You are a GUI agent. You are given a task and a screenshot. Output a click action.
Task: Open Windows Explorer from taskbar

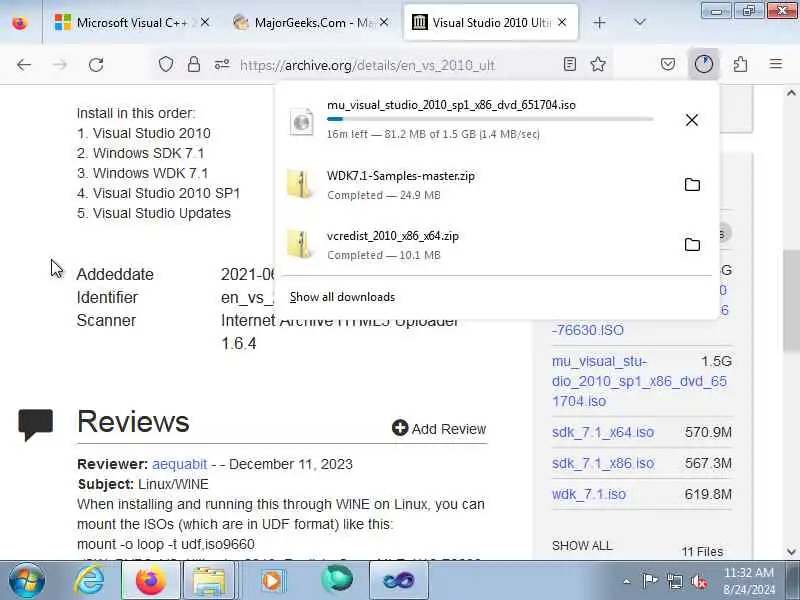pyautogui.click(x=208, y=580)
